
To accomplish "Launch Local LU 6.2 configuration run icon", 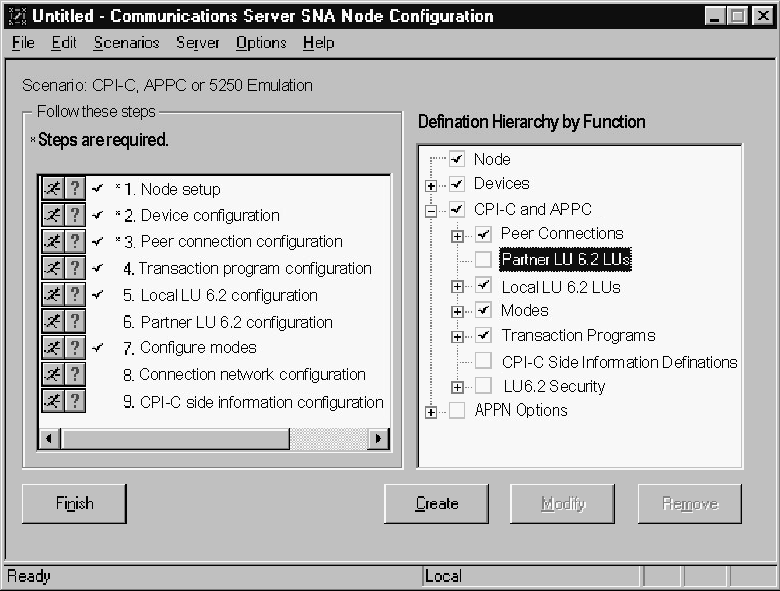I will click(52, 295).
